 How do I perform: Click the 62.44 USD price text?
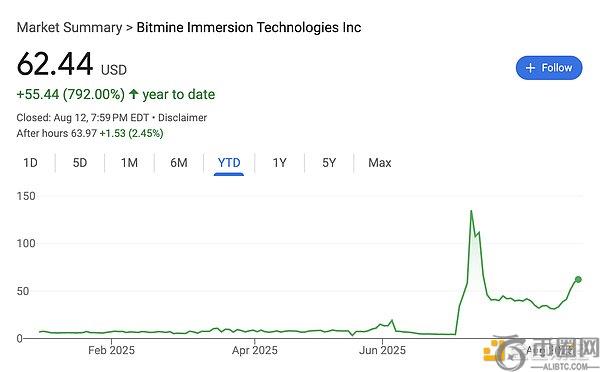tap(72, 64)
